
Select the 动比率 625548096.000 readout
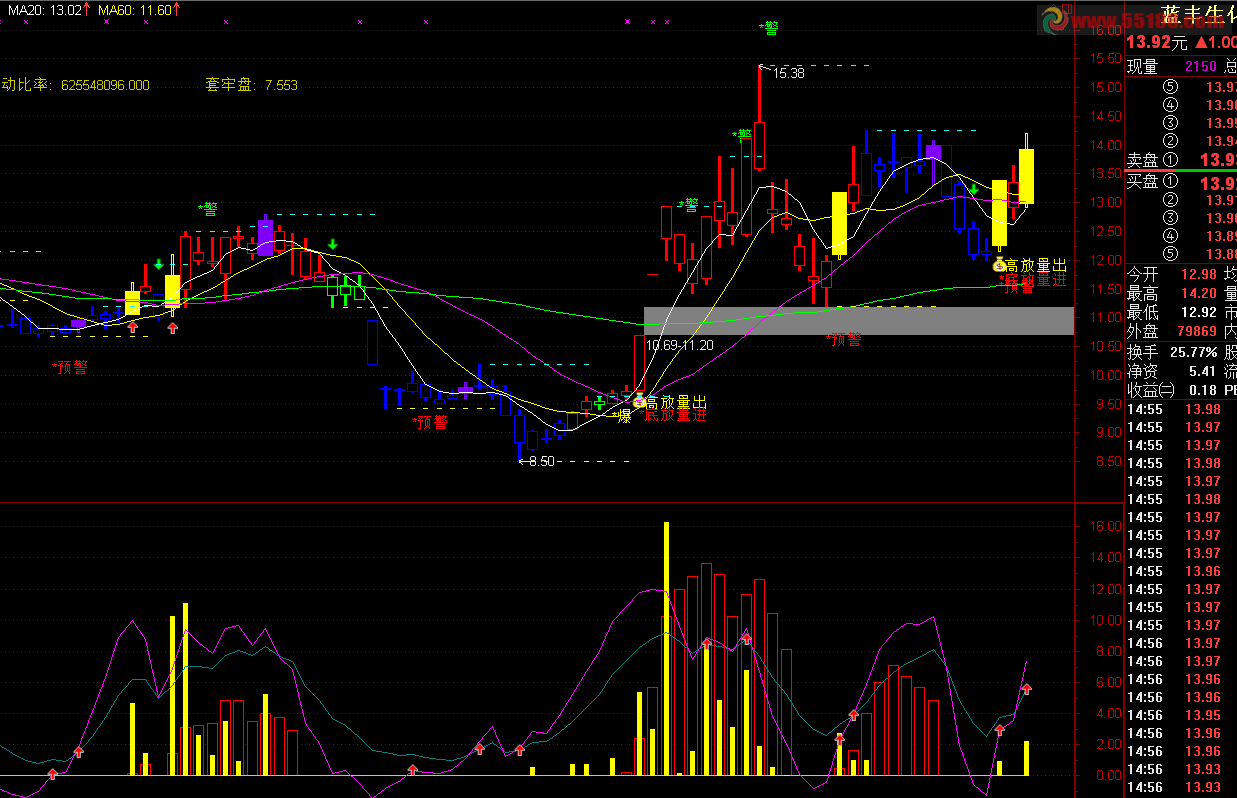(75, 85)
